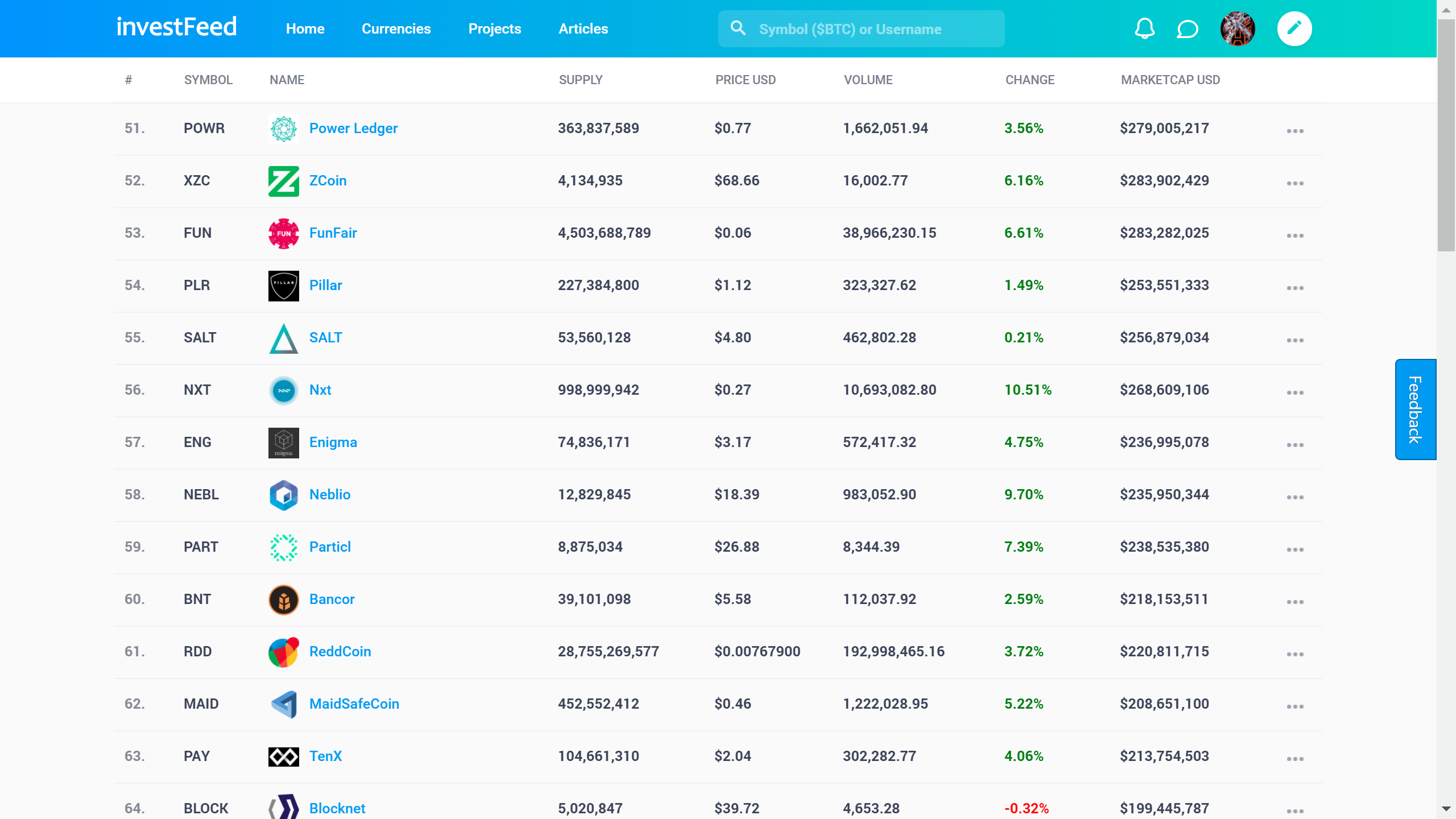Sort by the MARKETCAP USD column header
Image resolution: width=1456 pixels, height=819 pixels.
click(1170, 80)
